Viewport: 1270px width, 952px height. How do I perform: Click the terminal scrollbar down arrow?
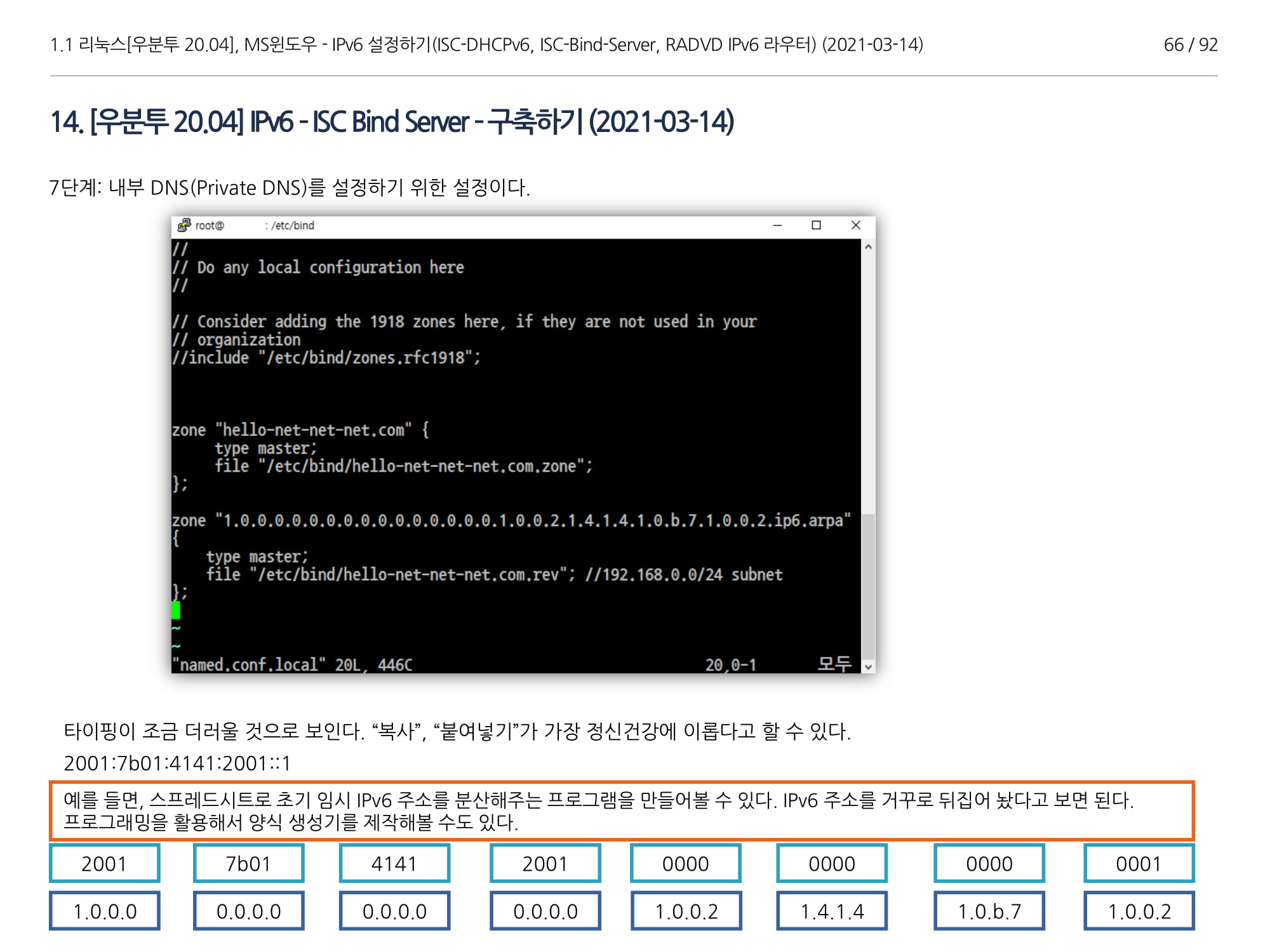(x=868, y=666)
